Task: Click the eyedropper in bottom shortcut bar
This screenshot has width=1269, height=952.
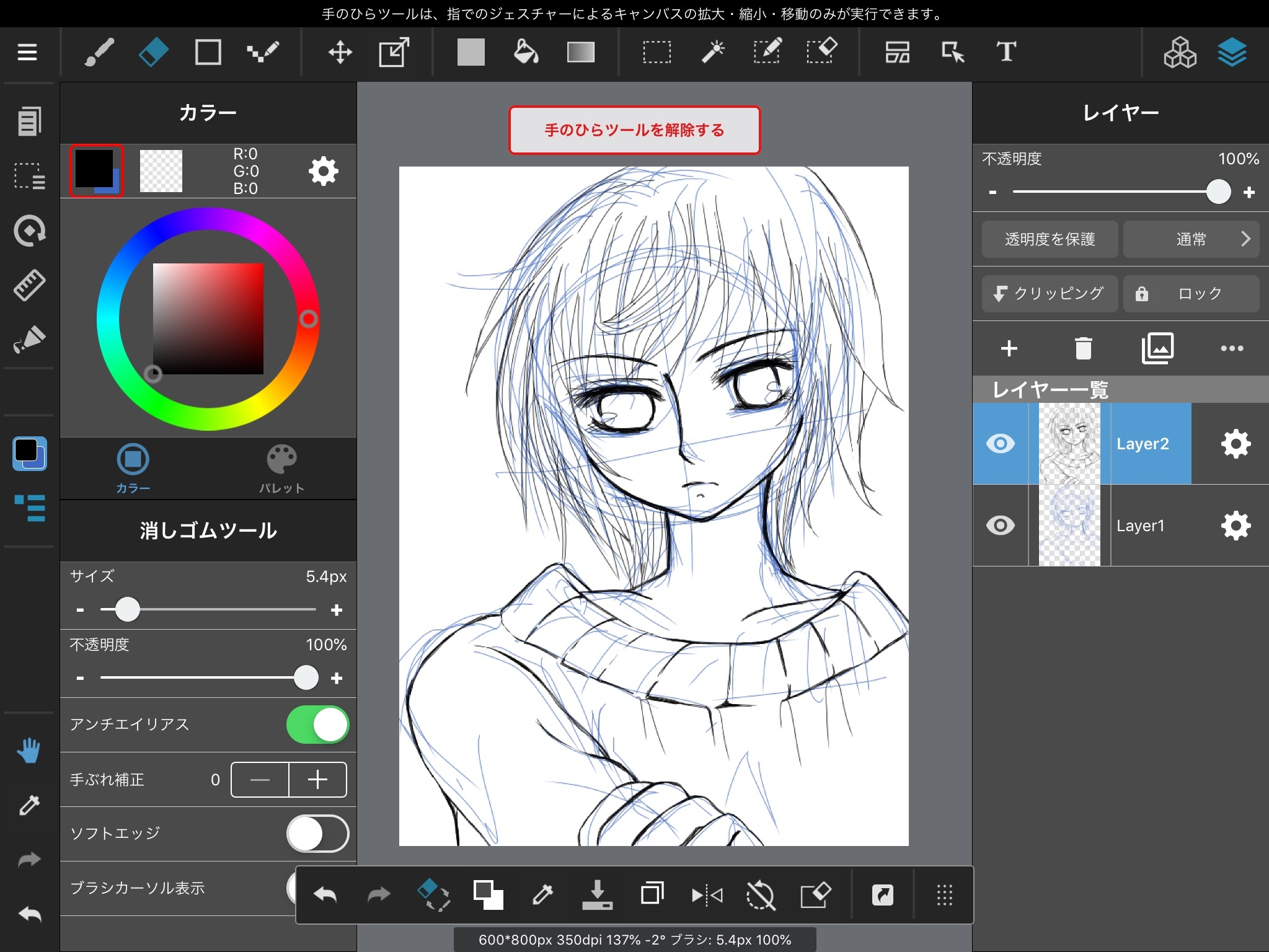Action: pos(542,895)
